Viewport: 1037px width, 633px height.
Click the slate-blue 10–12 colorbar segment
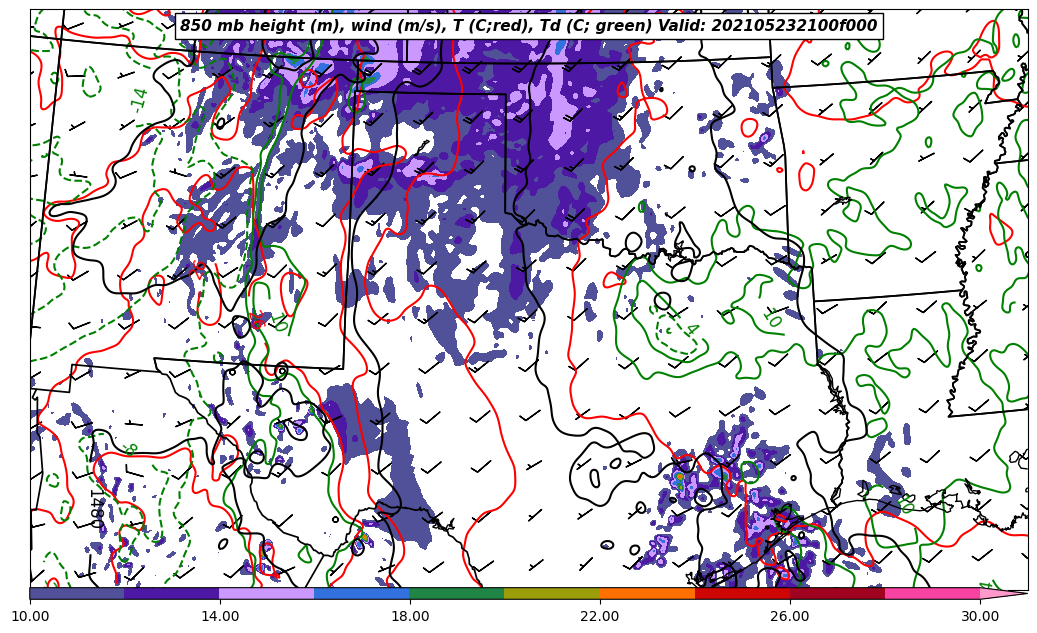pyautogui.click(x=77, y=593)
